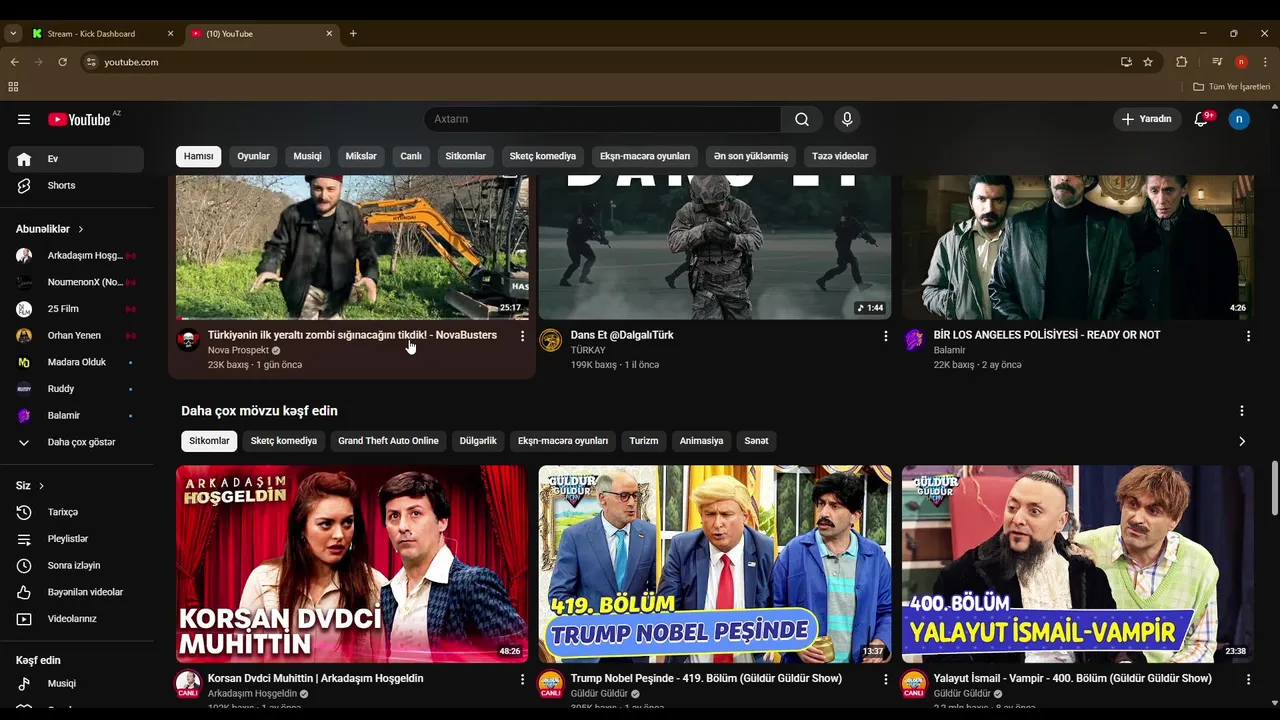Select Ən son yüklənmiş chip
The width and height of the screenshot is (1280, 720).
tap(751, 156)
